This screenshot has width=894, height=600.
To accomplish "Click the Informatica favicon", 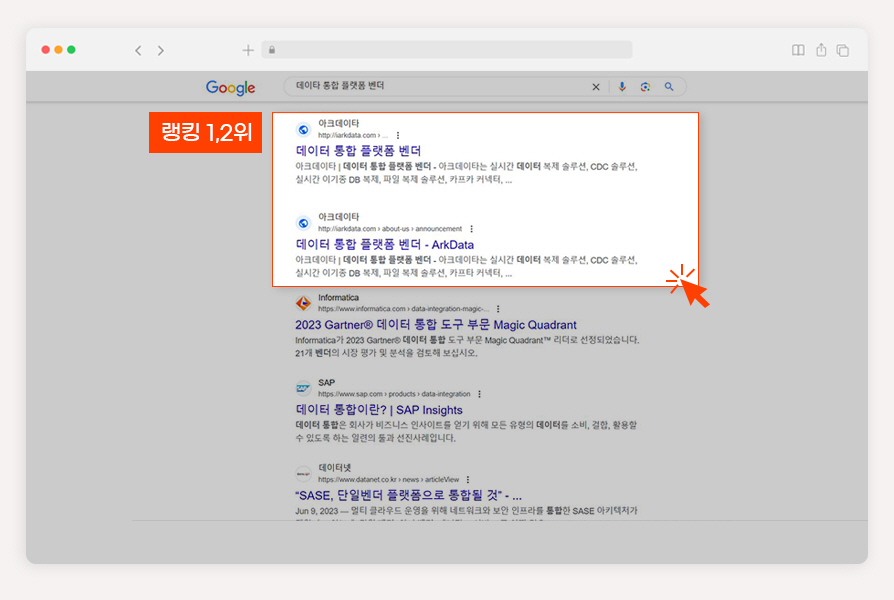I will 303,303.
